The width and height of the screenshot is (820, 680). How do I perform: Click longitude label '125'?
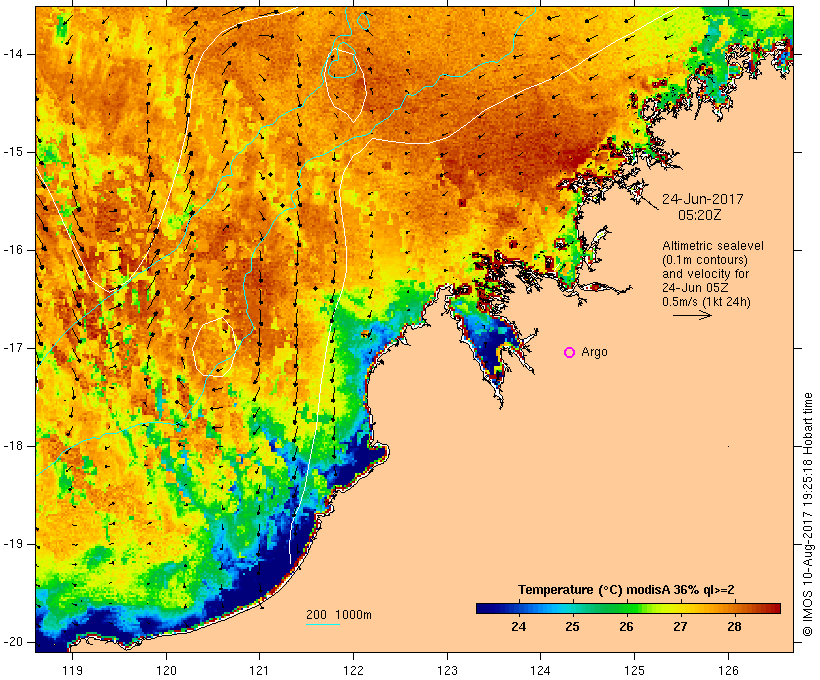(634, 671)
